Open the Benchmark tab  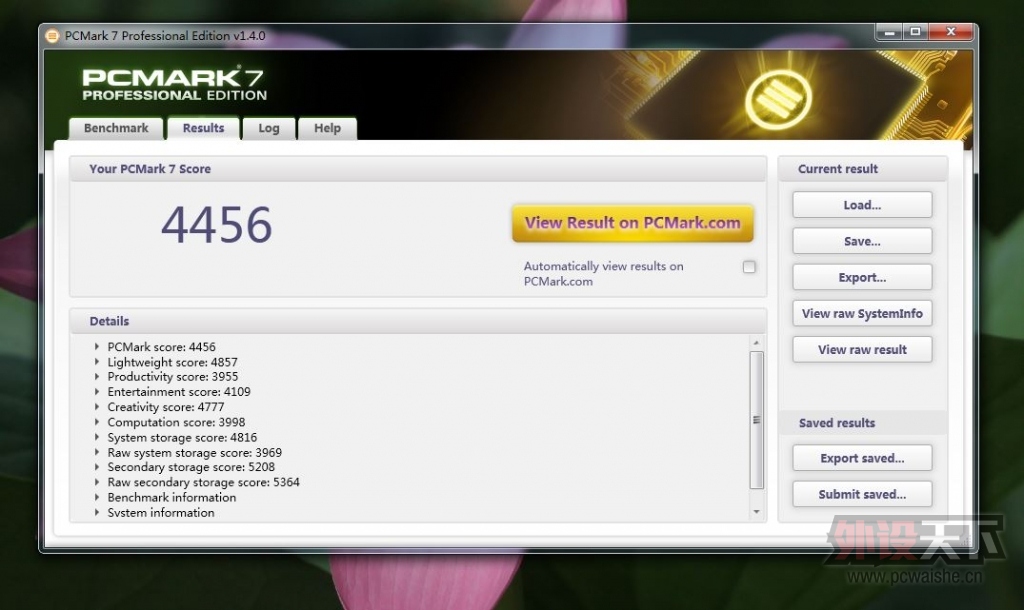(x=116, y=128)
